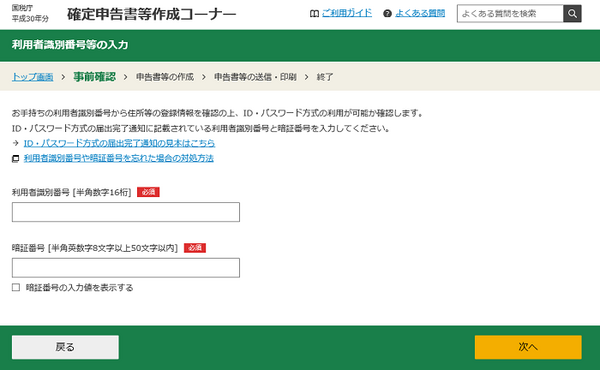Open 利用者識別番号や暗証番号を忘れた場合の対処方法 link
Screen dimensions: 600x370
tap(119, 158)
